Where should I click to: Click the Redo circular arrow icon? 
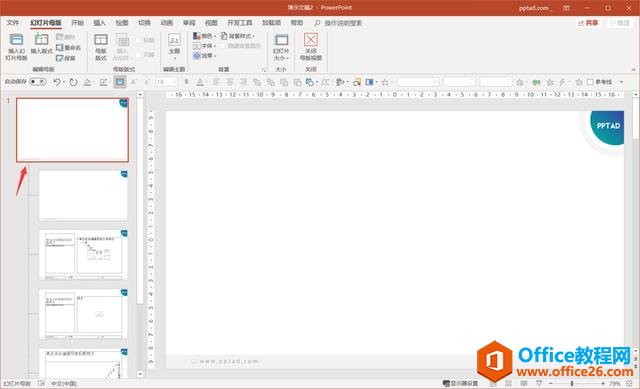73,82
